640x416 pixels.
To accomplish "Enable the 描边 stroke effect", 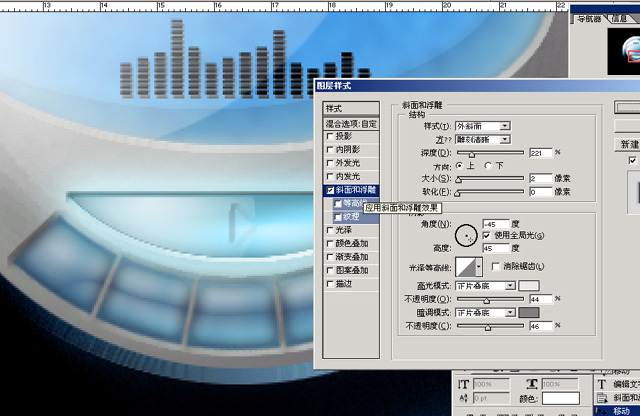I will tap(330, 284).
